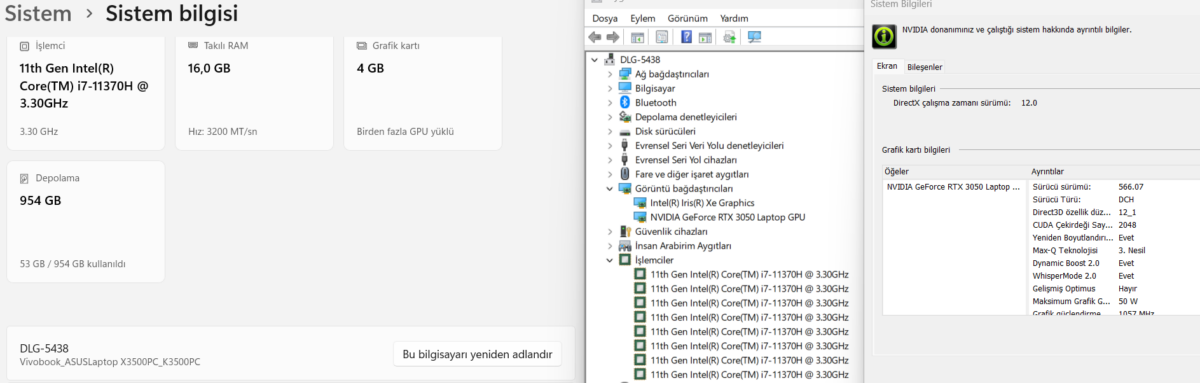This screenshot has height=383, width=1200.
Task: Open the Eylem menu
Action: [643, 18]
